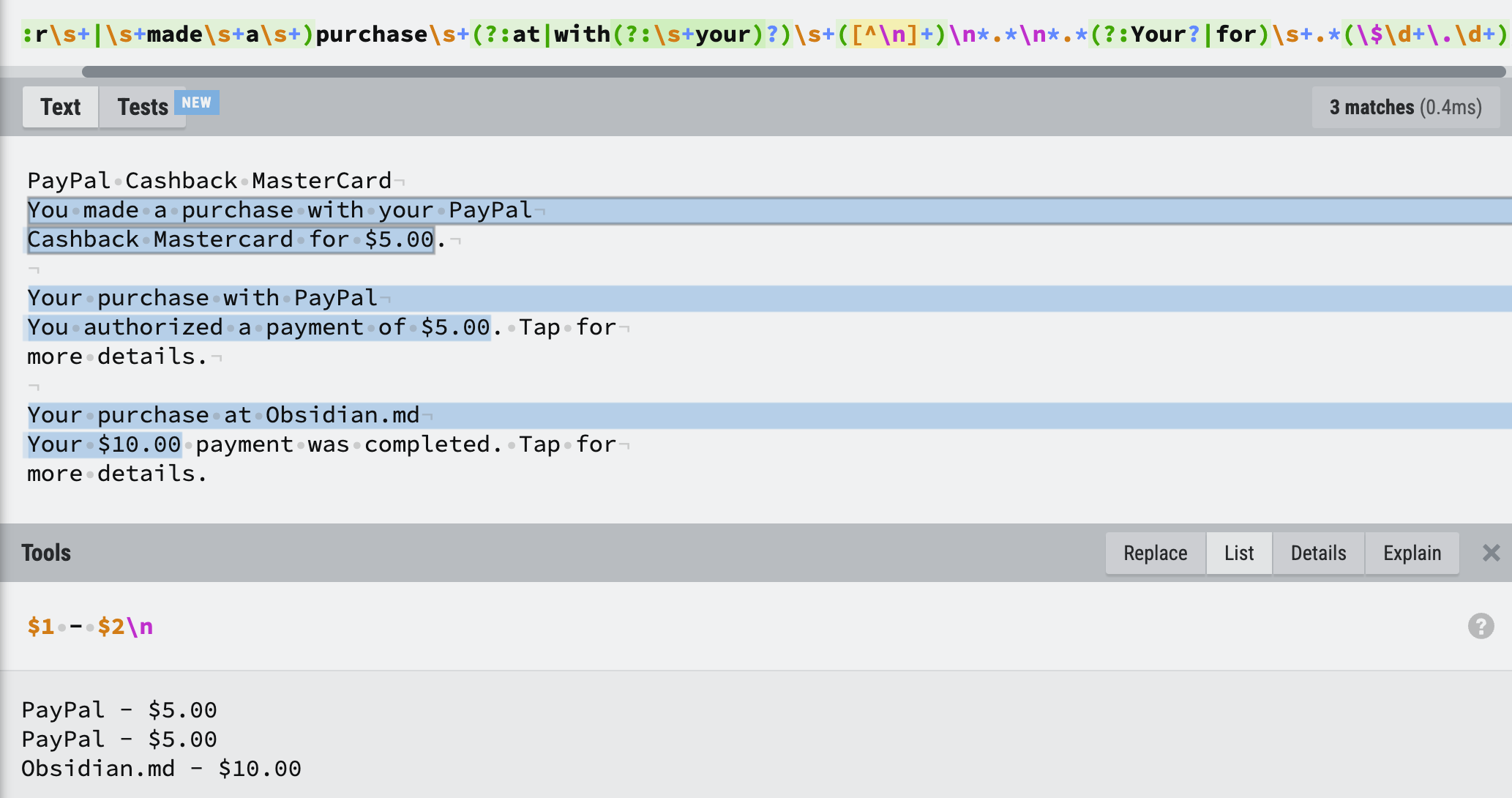Click the line 'You made a purchase with your PayPal'
The height and width of the screenshot is (798, 1512).
point(280,210)
